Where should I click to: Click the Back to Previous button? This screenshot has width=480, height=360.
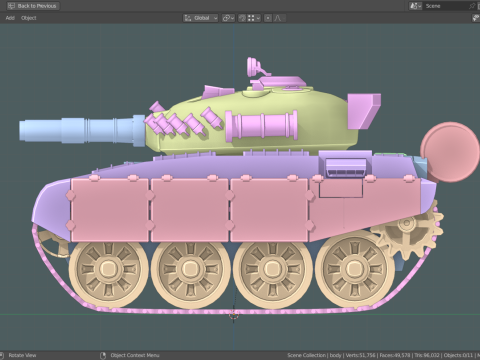click(x=33, y=6)
